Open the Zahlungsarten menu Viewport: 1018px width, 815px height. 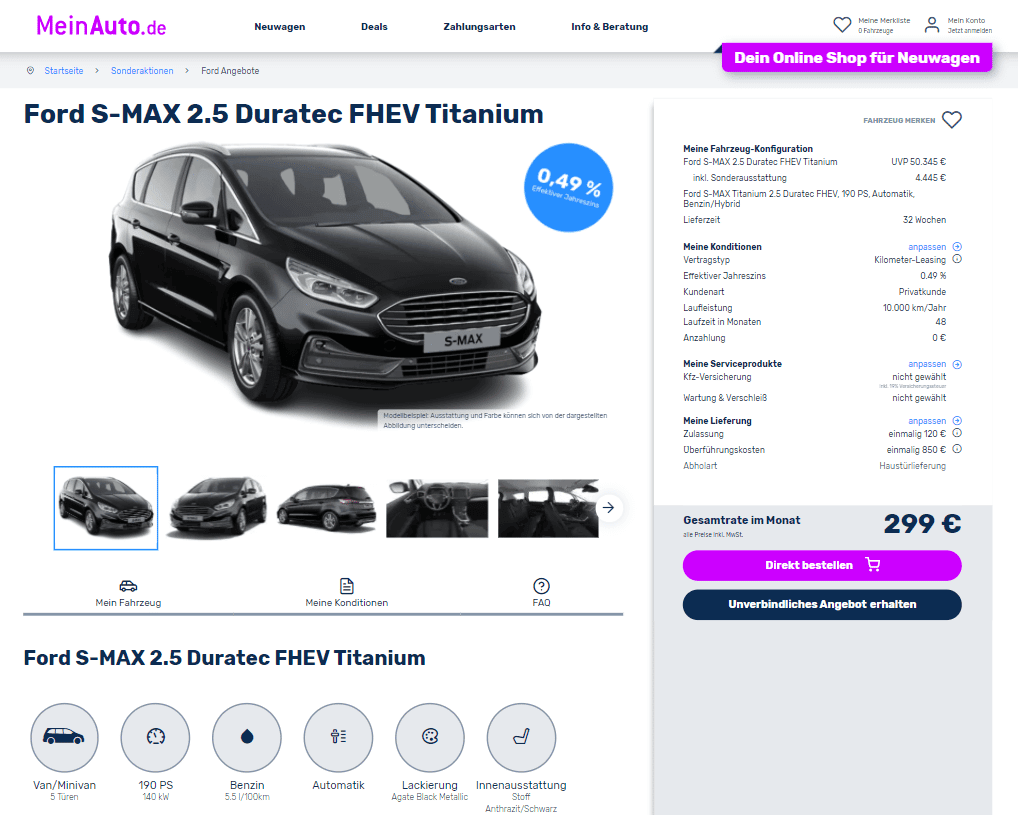pos(479,27)
